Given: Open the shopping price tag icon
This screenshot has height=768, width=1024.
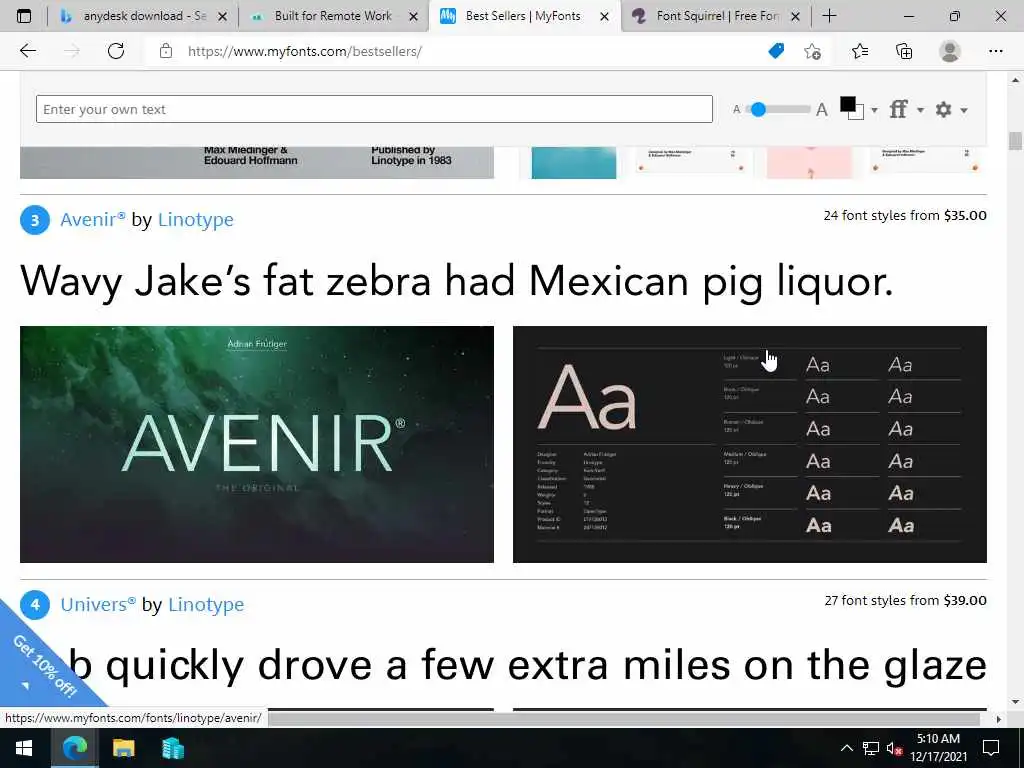Looking at the screenshot, I should 776,51.
